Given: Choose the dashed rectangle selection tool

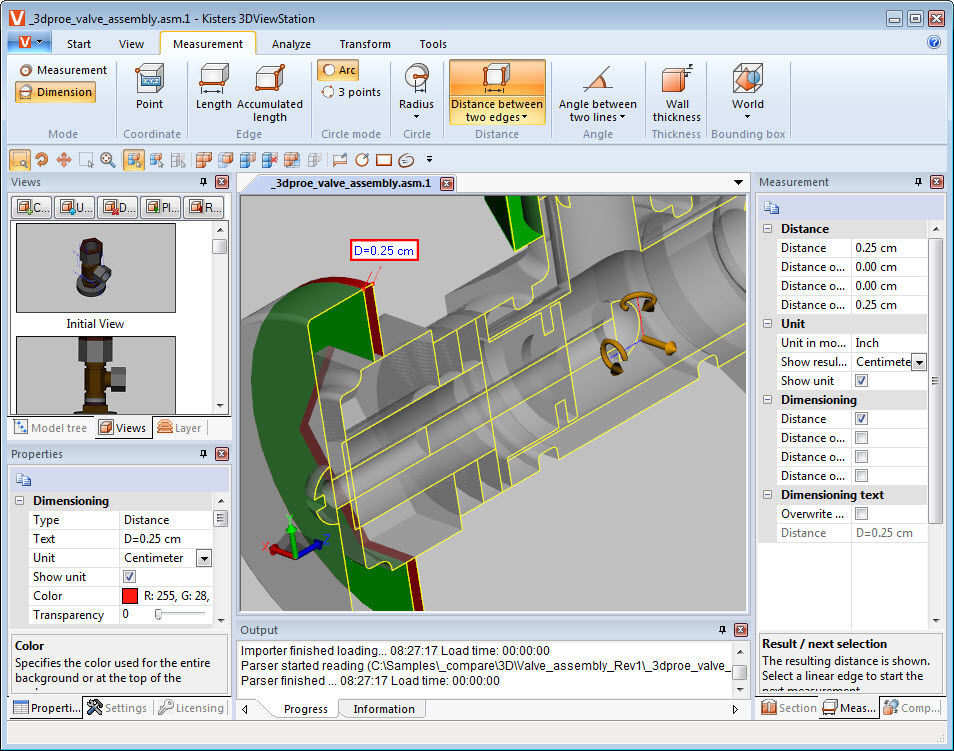Looking at the screenshot, I should [86, 160].
